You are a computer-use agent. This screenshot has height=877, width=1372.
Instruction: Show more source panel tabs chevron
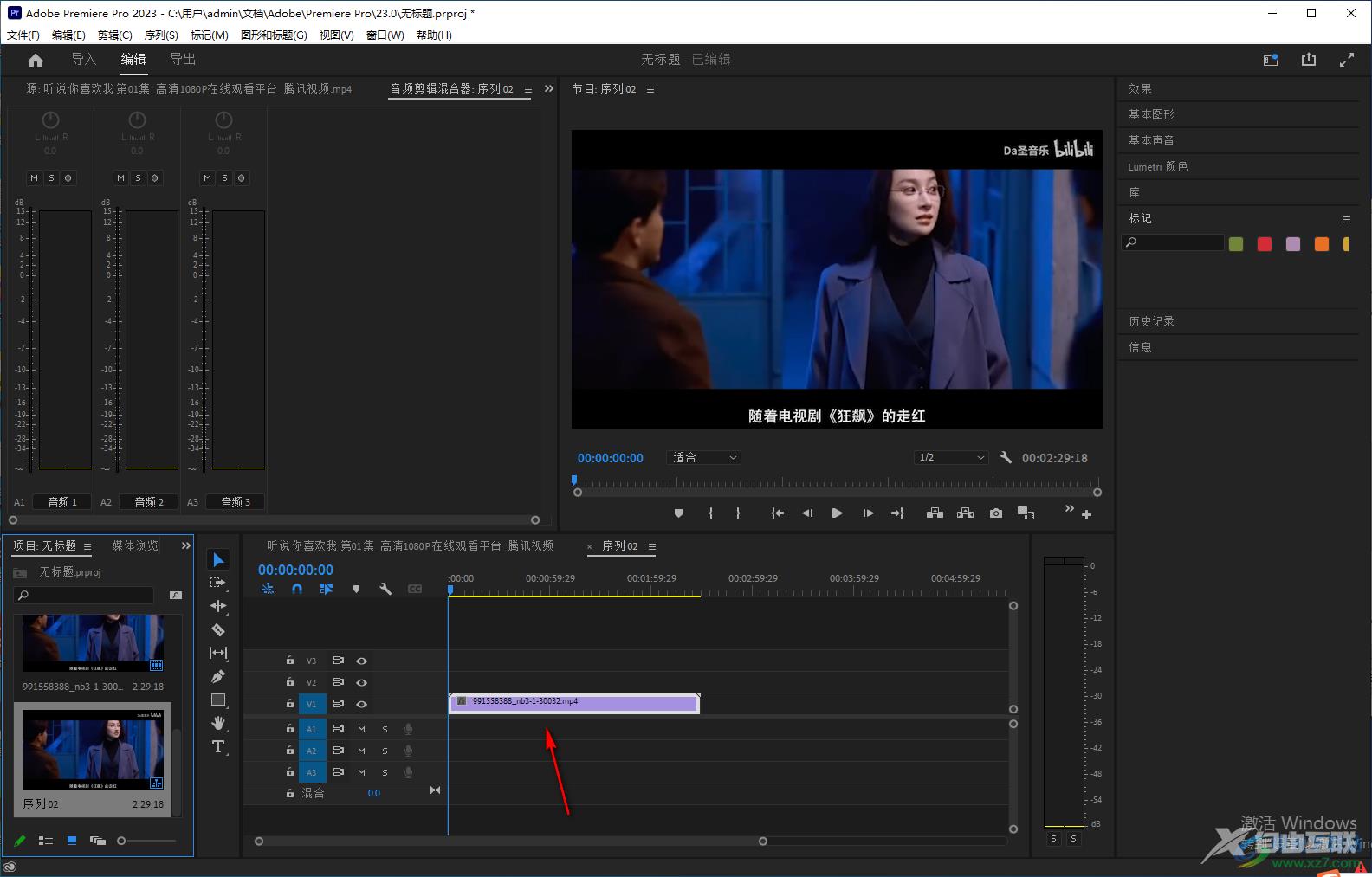(548, 88)
